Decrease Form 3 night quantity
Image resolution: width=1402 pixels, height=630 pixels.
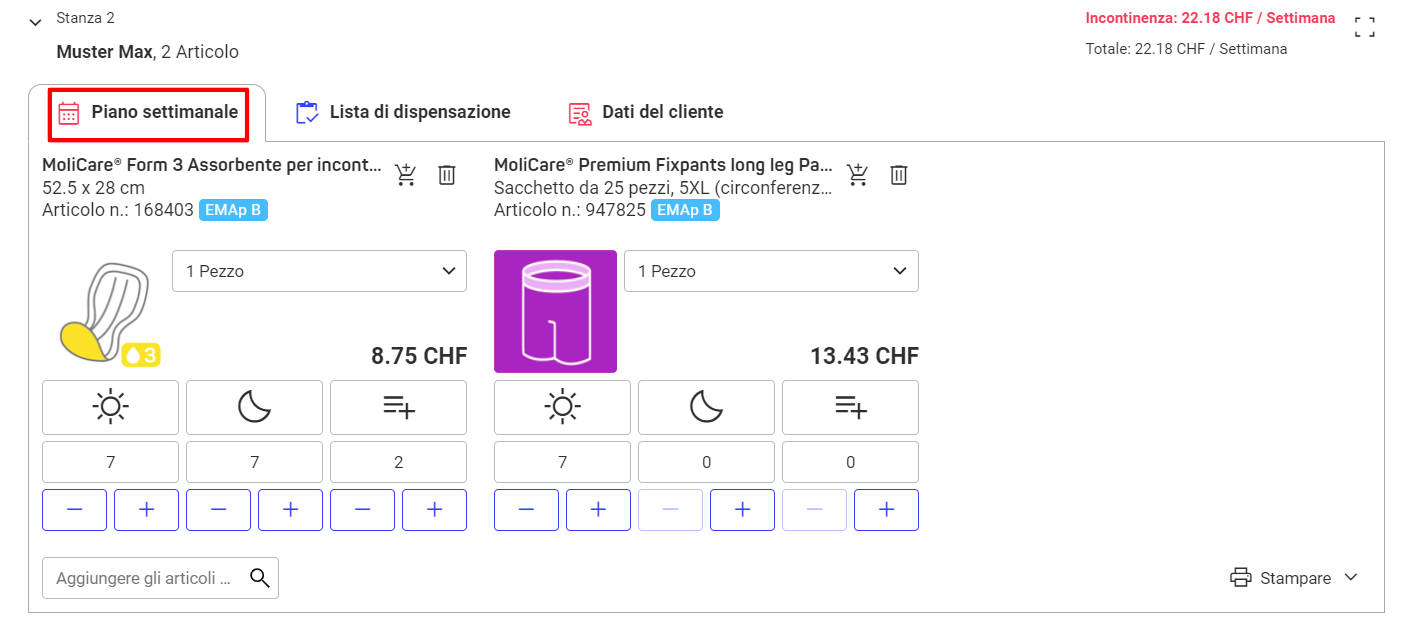[x=218, y=510]
